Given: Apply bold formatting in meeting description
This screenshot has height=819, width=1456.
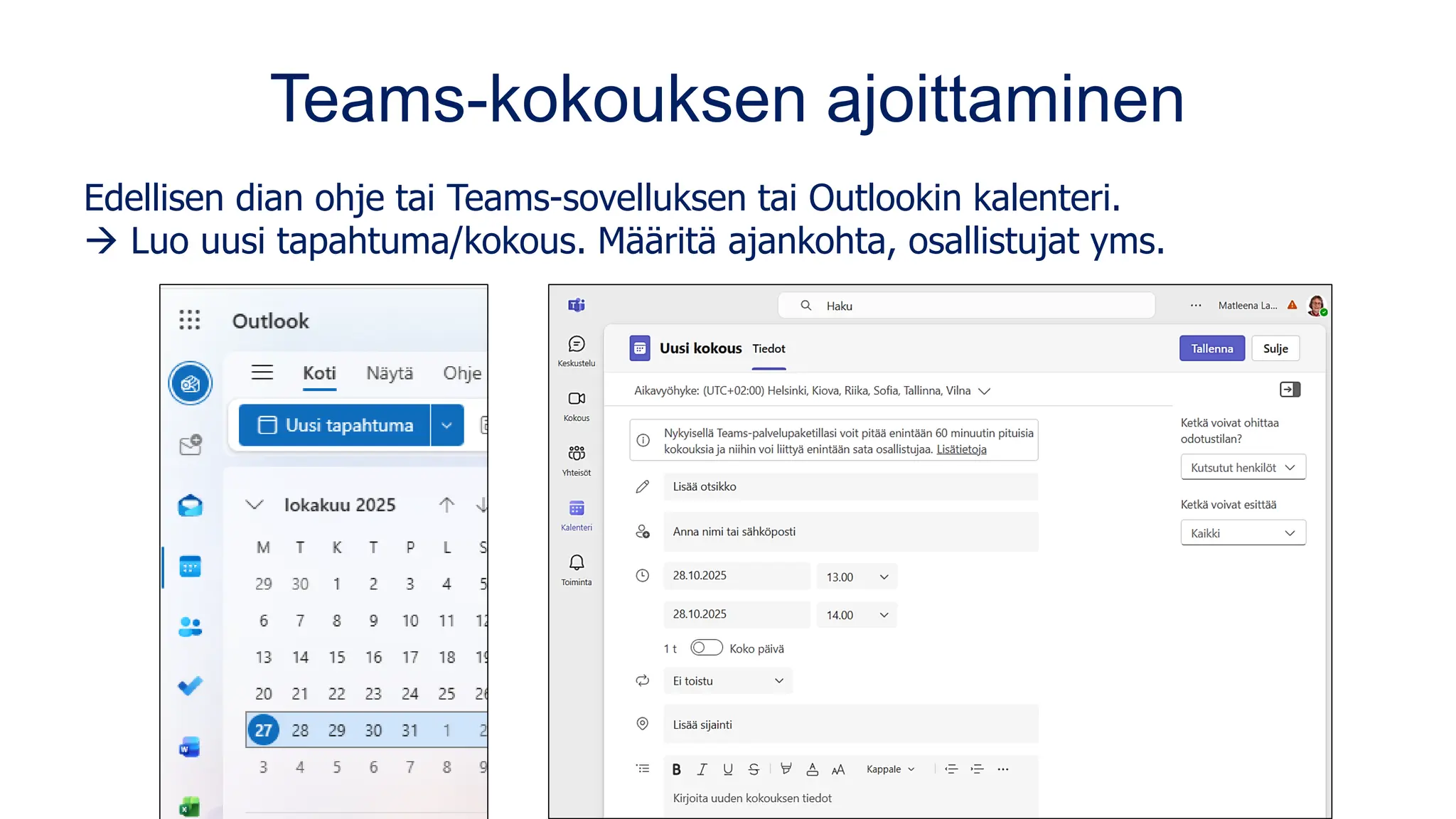Looking at the screenshot, I should click(x=677, y=769).
